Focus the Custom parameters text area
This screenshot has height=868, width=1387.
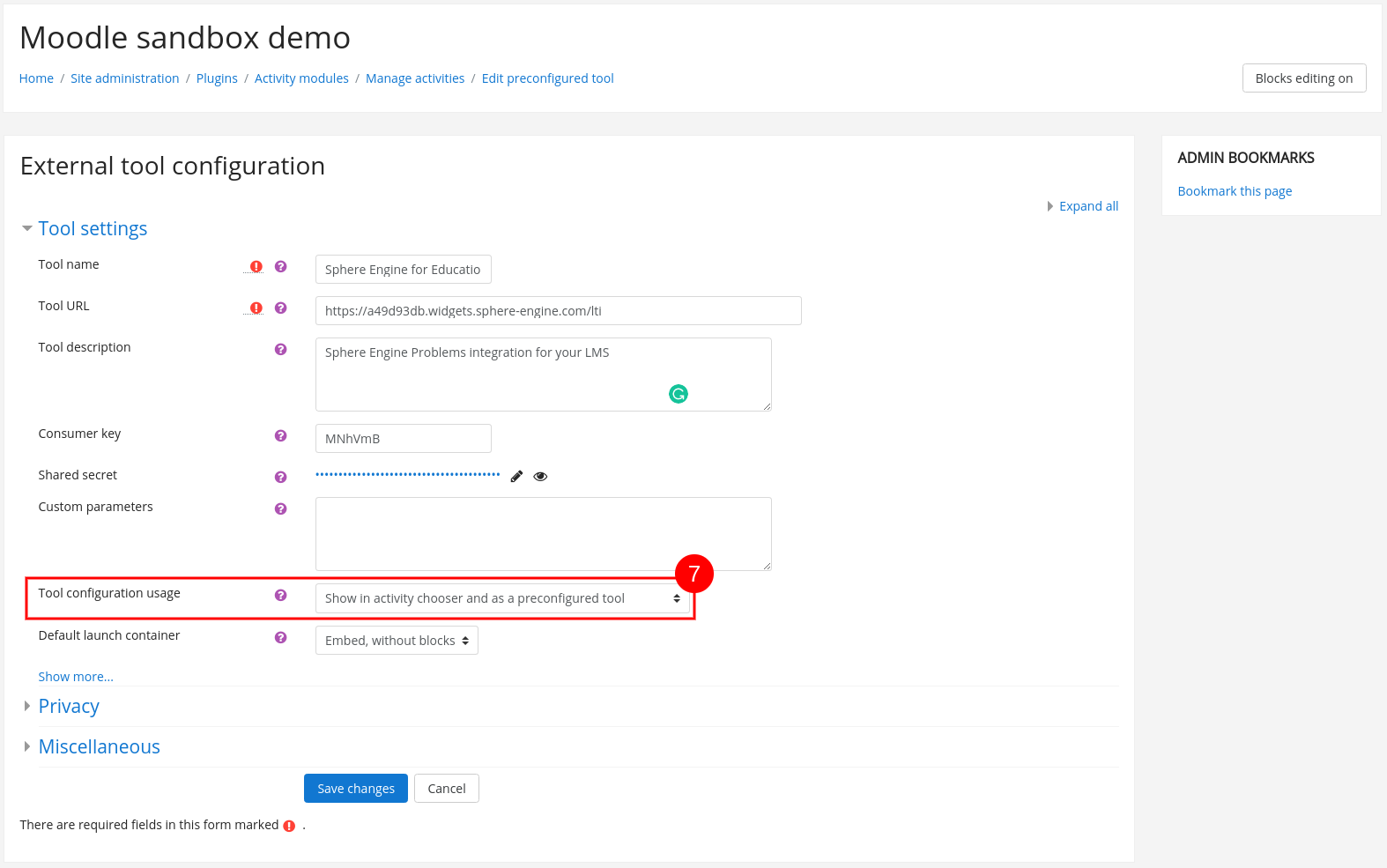point(544,534)
